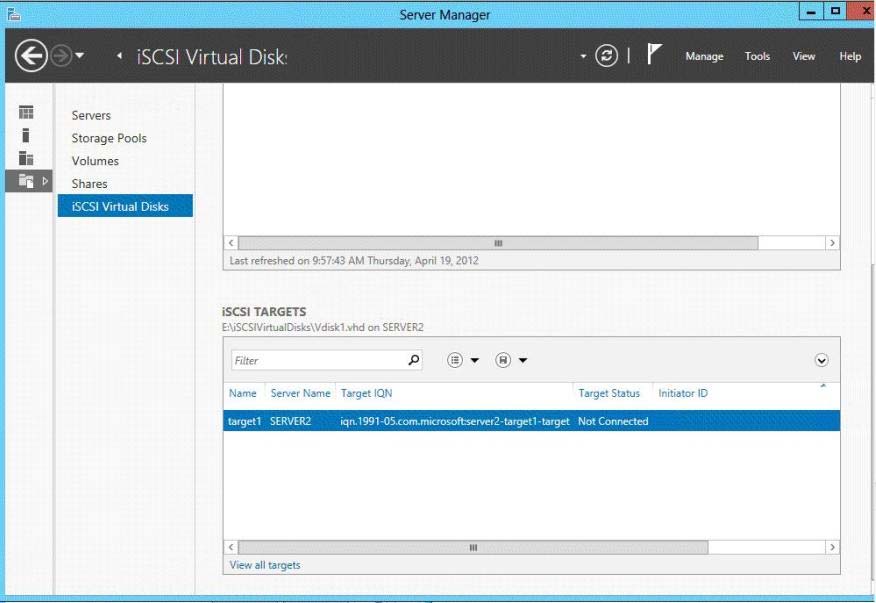
Task: Refresh Server Manager with circular arrows icon
Action: tap(606, 56)
